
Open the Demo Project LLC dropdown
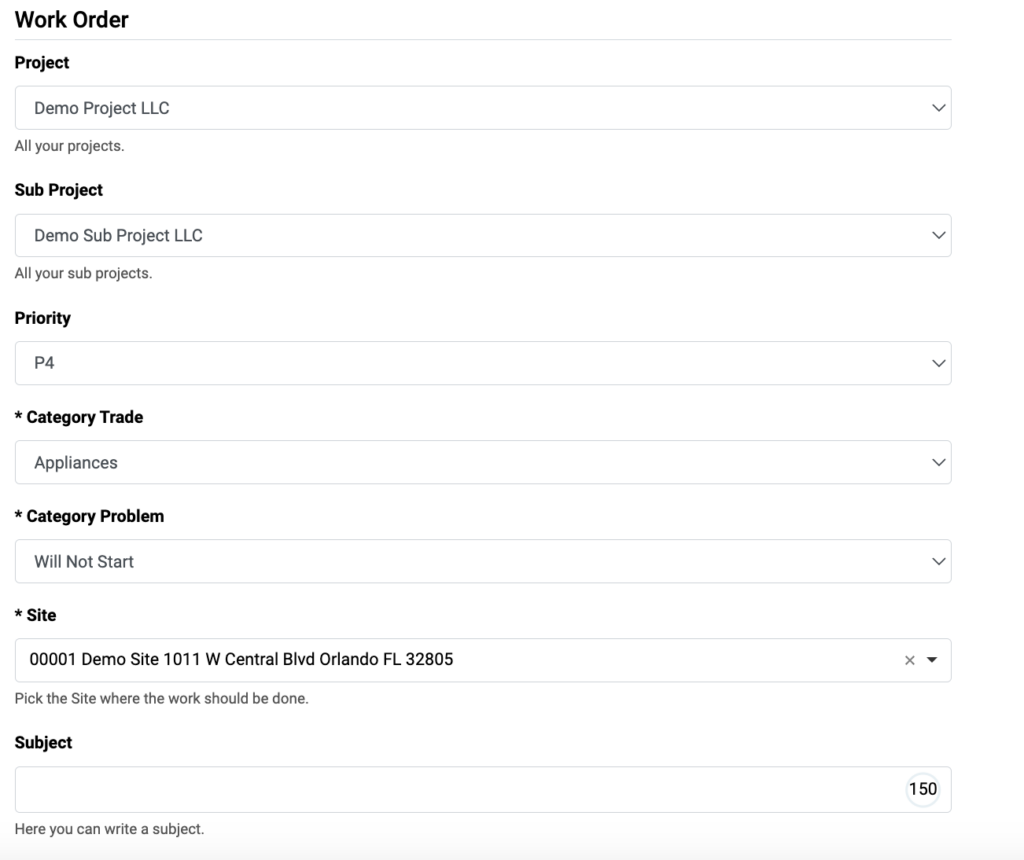(x=483, y=108)
